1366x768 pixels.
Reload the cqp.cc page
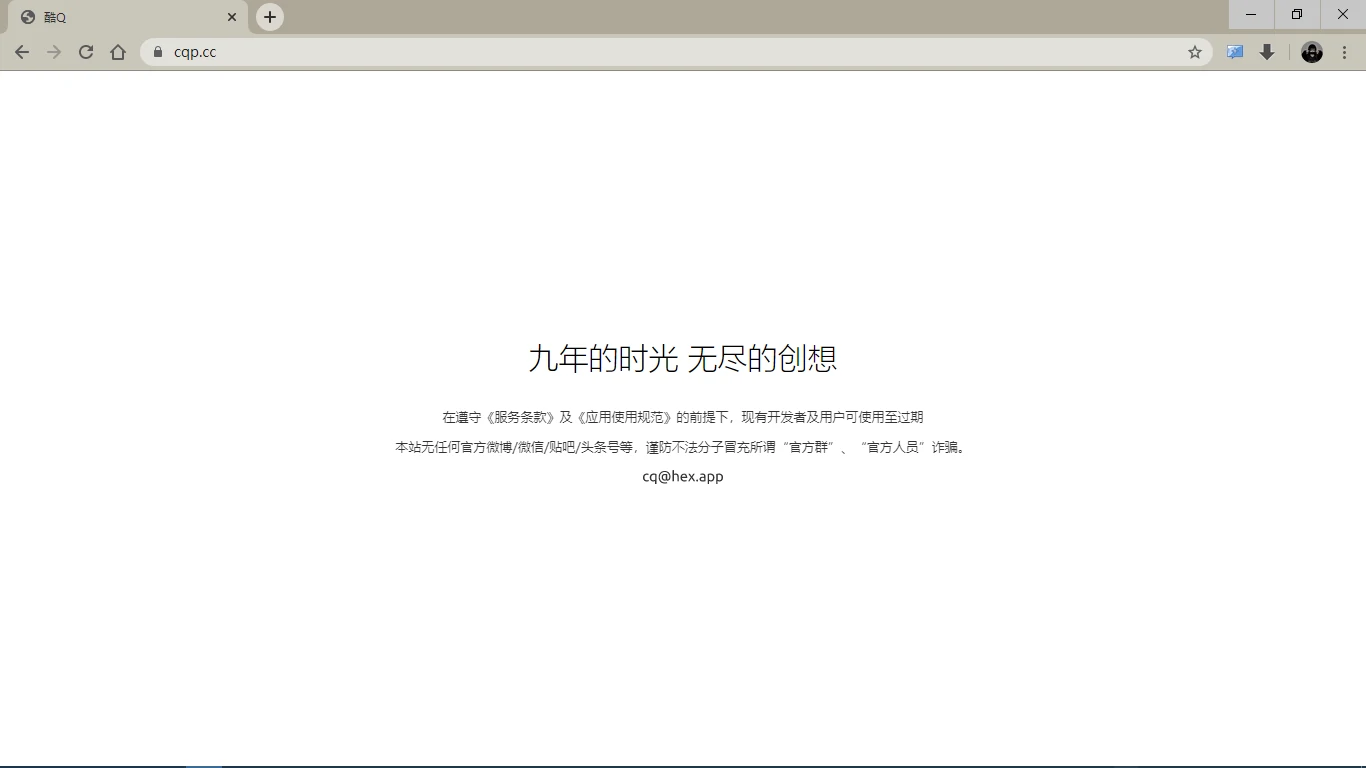click(86, 52)
